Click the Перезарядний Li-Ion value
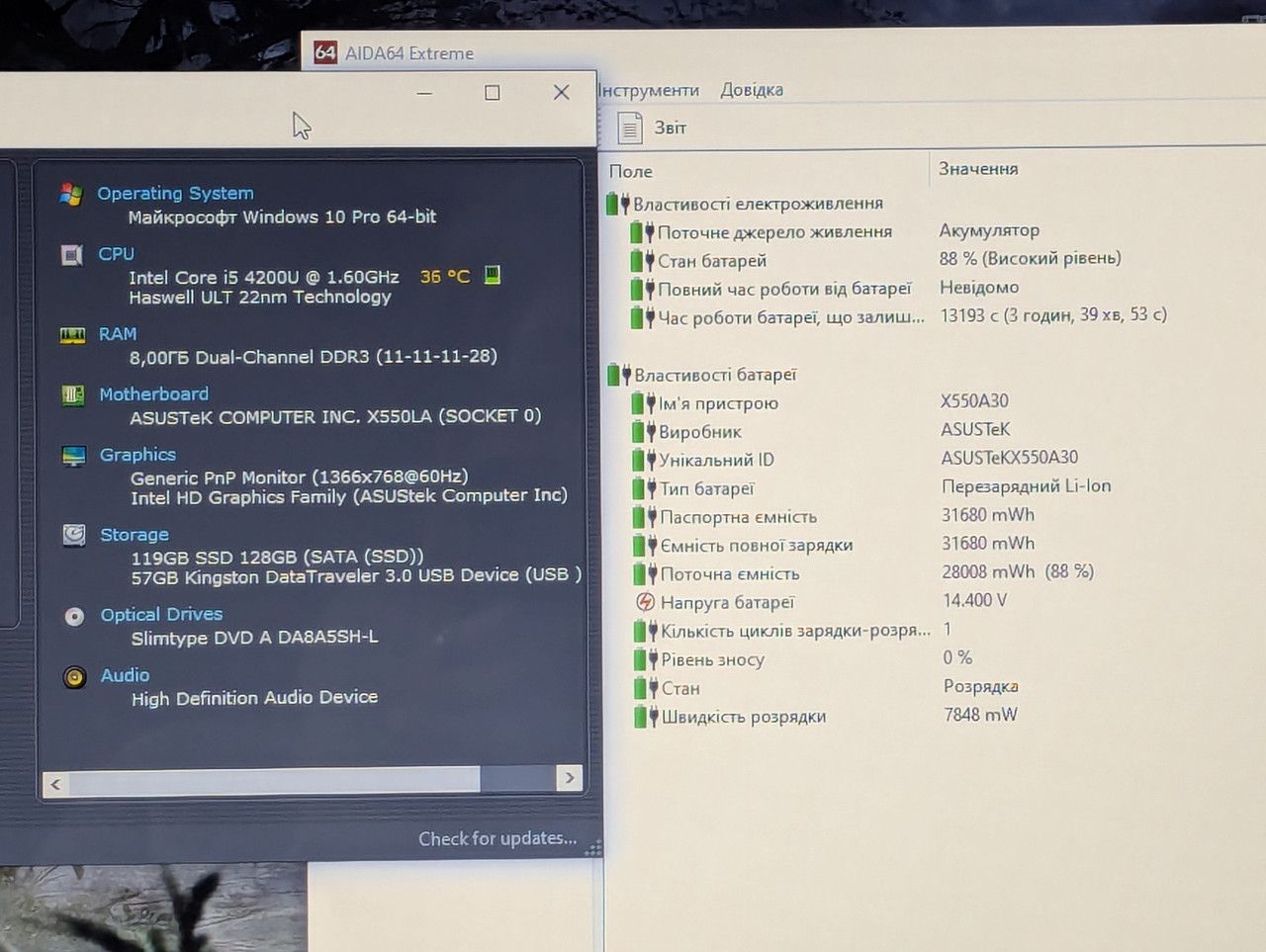1266x952 pixels. point(1027,486)
